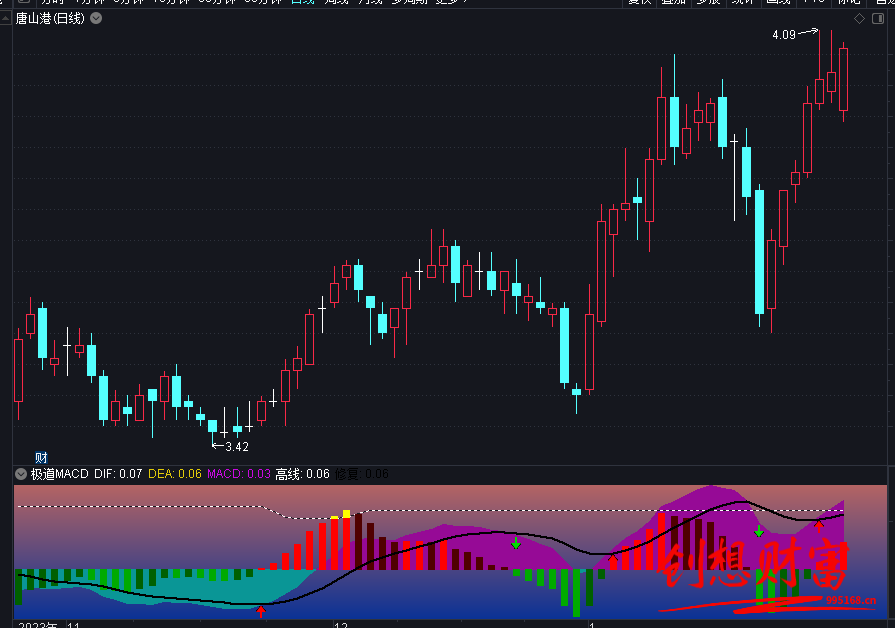The height and width of the screenshot is (628, 895).
Task: Click the 3.42 low price label
Action: click(237, 446)
